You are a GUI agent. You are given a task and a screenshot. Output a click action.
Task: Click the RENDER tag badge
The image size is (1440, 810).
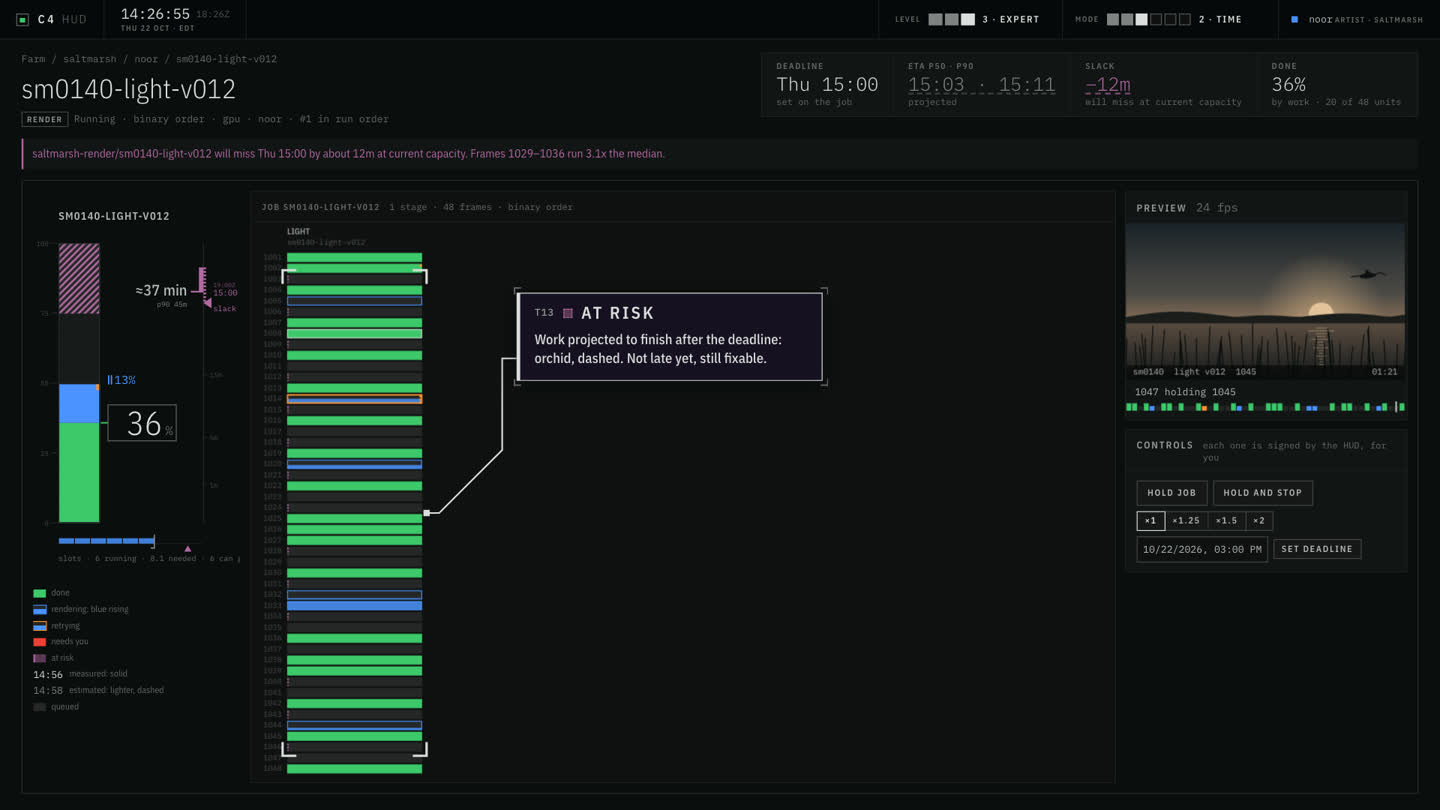(x=45, y=119)
